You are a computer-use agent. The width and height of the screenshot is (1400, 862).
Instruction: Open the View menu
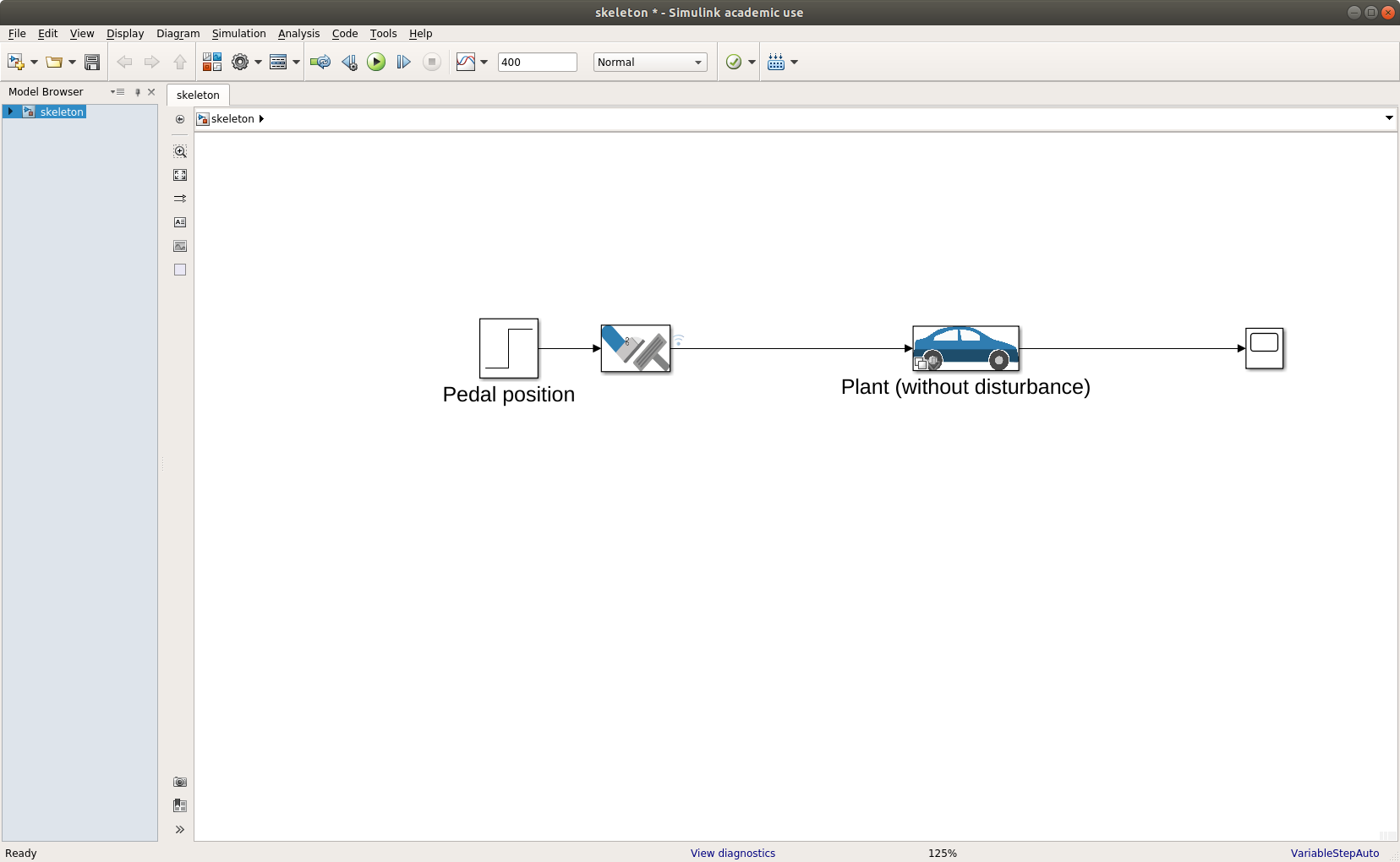[x=82, y=34]
